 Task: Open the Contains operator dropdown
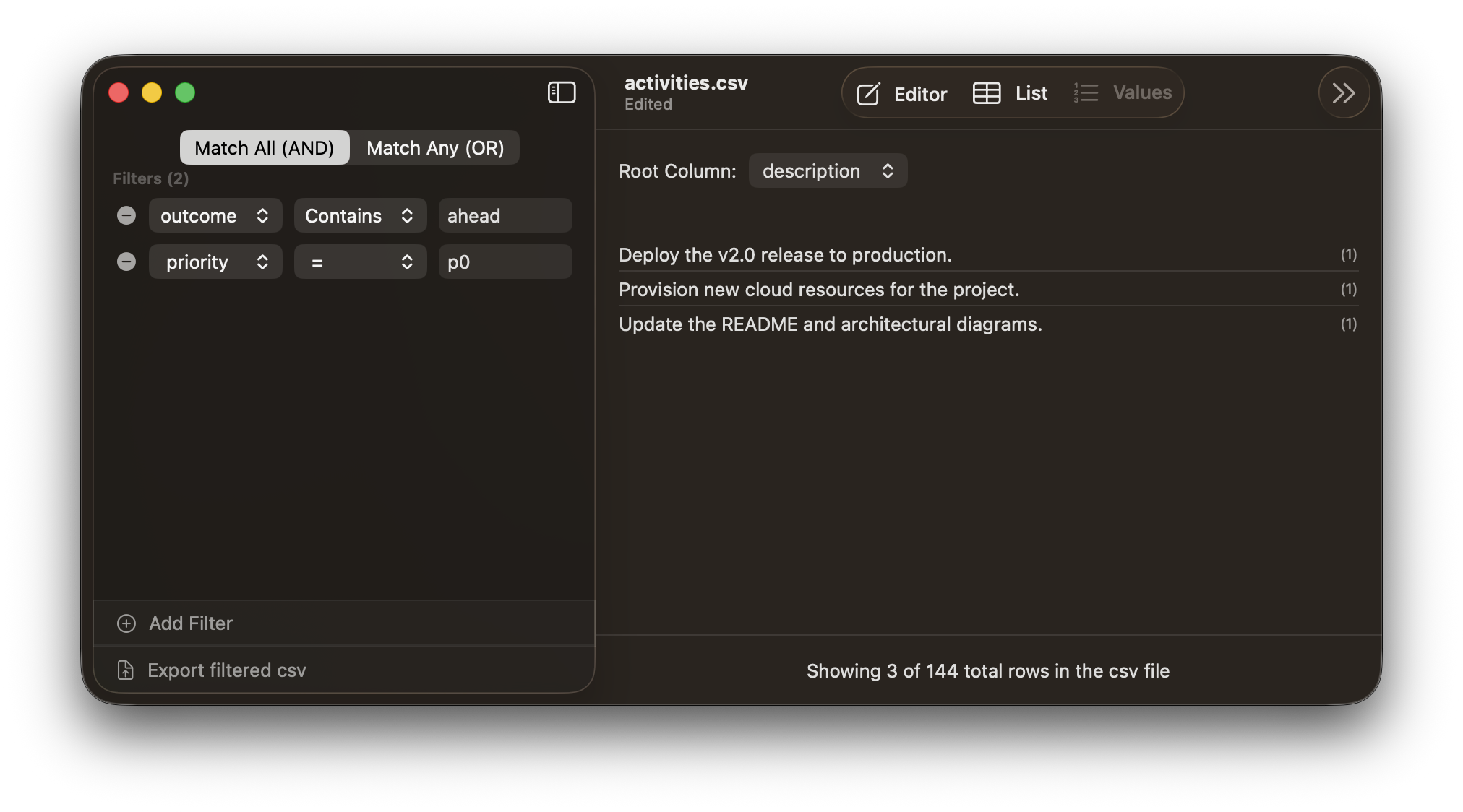click(x=359, y=216)
